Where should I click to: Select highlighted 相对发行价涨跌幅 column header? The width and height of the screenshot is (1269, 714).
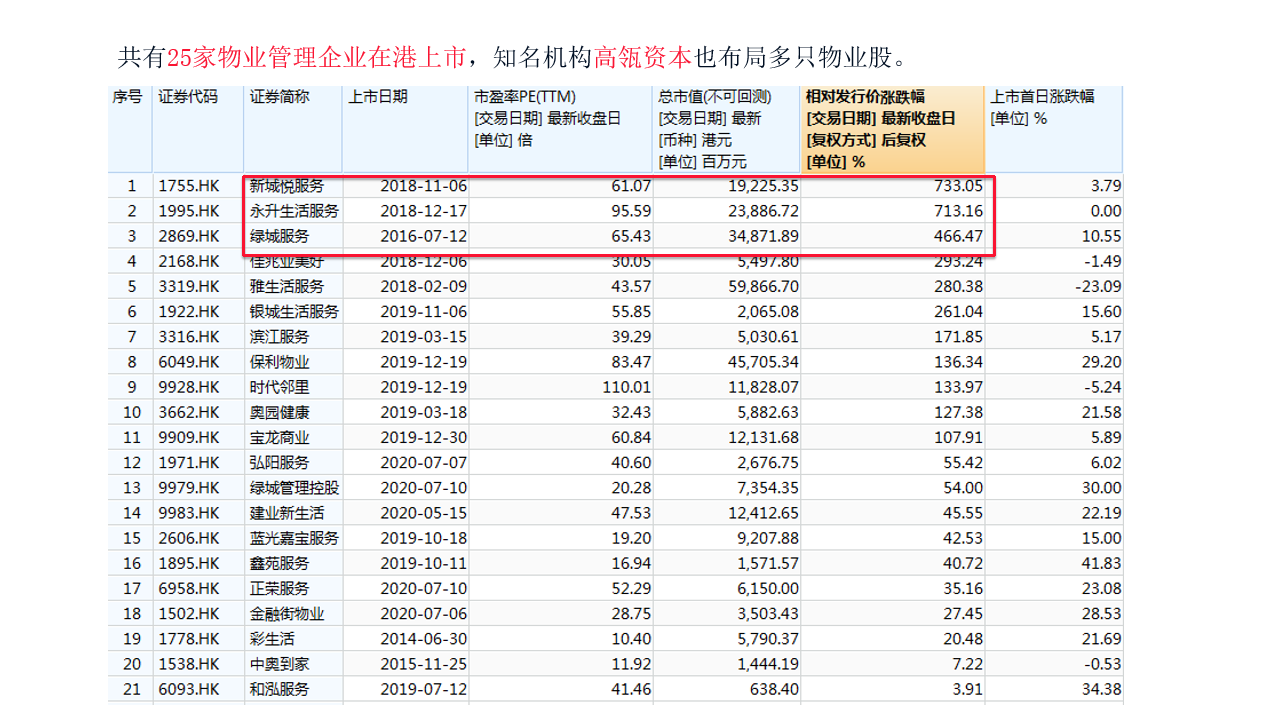pyautogui.click(x=866, y=97)
